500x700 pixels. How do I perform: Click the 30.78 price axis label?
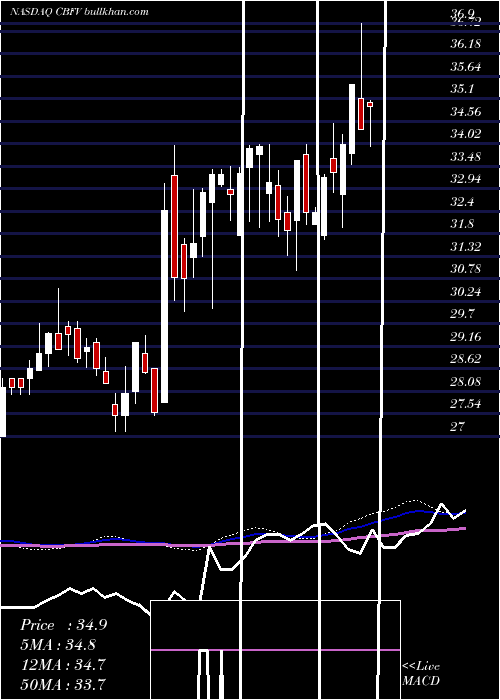click(x=466, y=269)
